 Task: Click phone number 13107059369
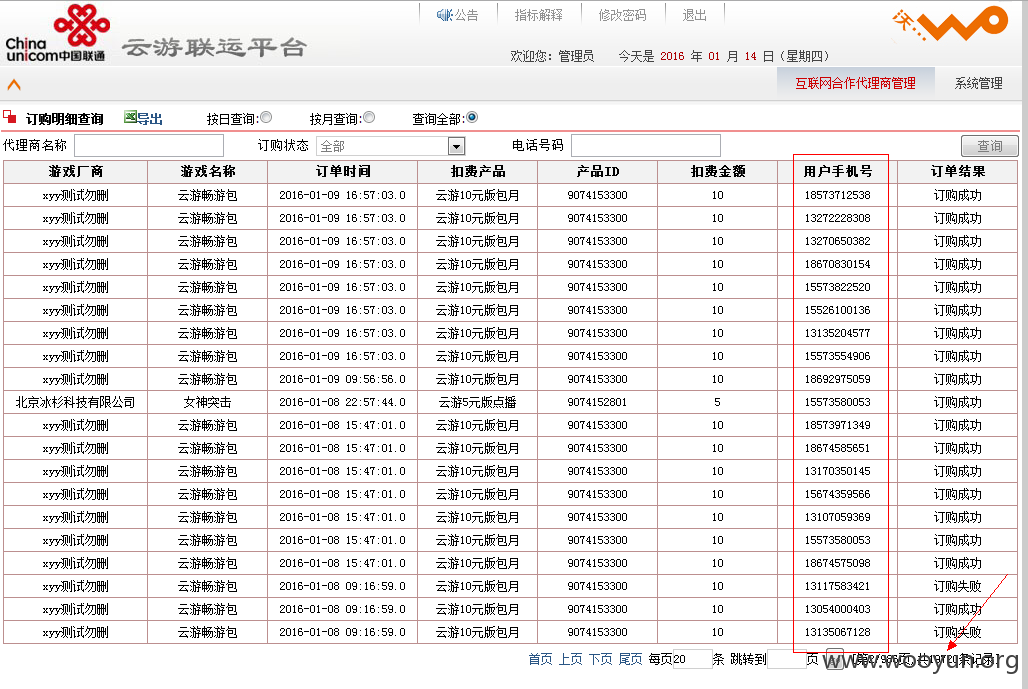point(838,517)
